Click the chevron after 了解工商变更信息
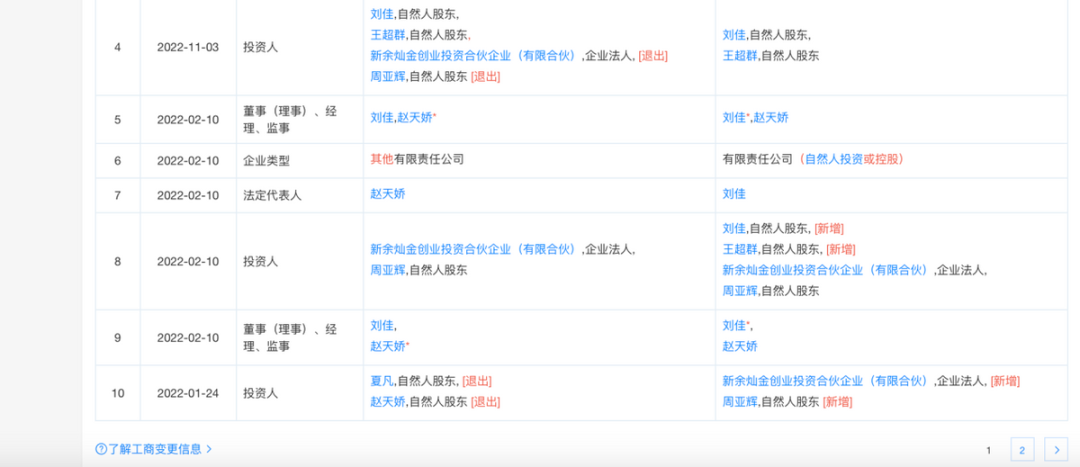Image resolution: width=1080 pixels, height=467 pixels. pos(209,449)
